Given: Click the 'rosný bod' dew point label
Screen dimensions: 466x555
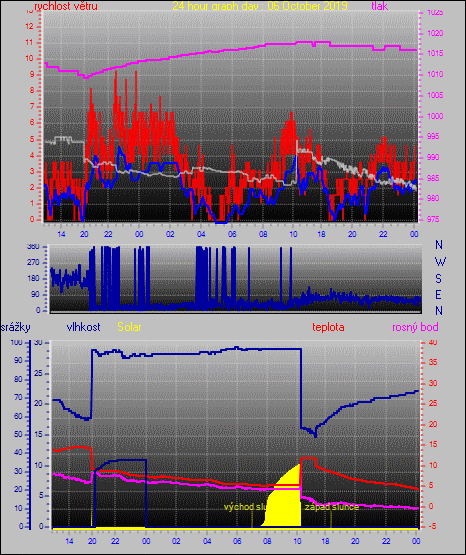Looking at the screenshot, I should 415,327.
